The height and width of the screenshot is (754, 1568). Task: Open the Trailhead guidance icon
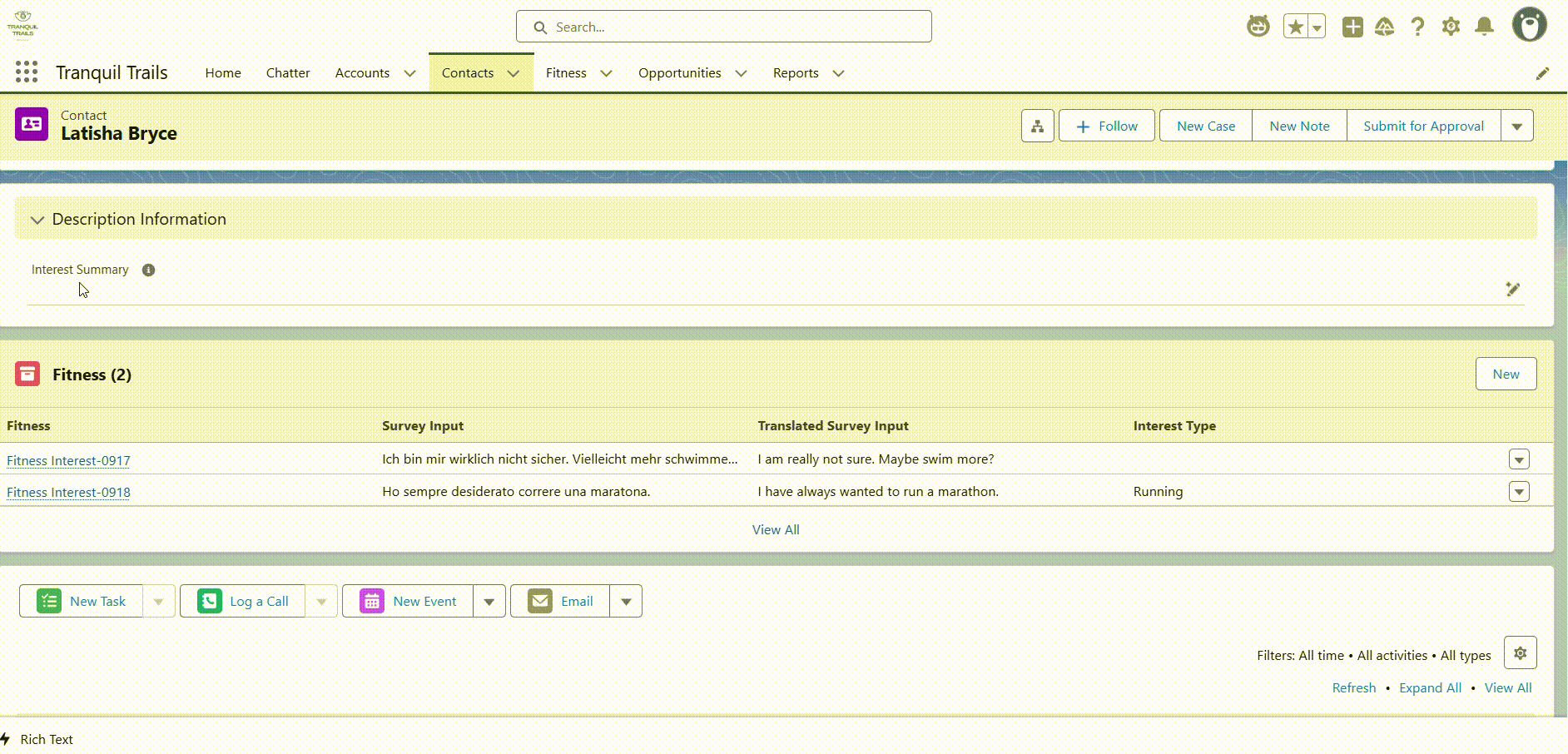(x=1384, y=27)
